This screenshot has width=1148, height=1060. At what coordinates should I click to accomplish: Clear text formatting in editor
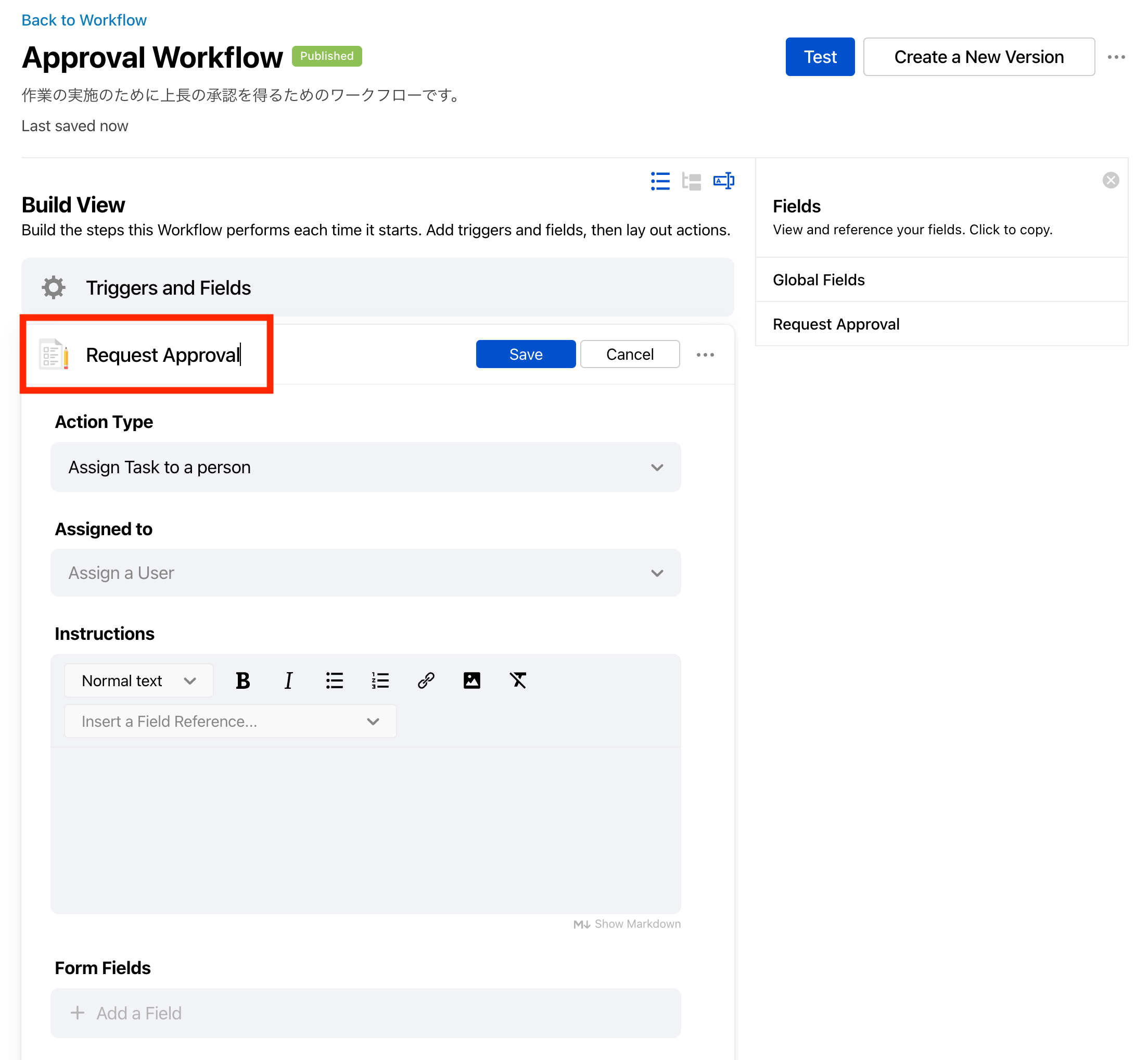click(x=518, y=681)
